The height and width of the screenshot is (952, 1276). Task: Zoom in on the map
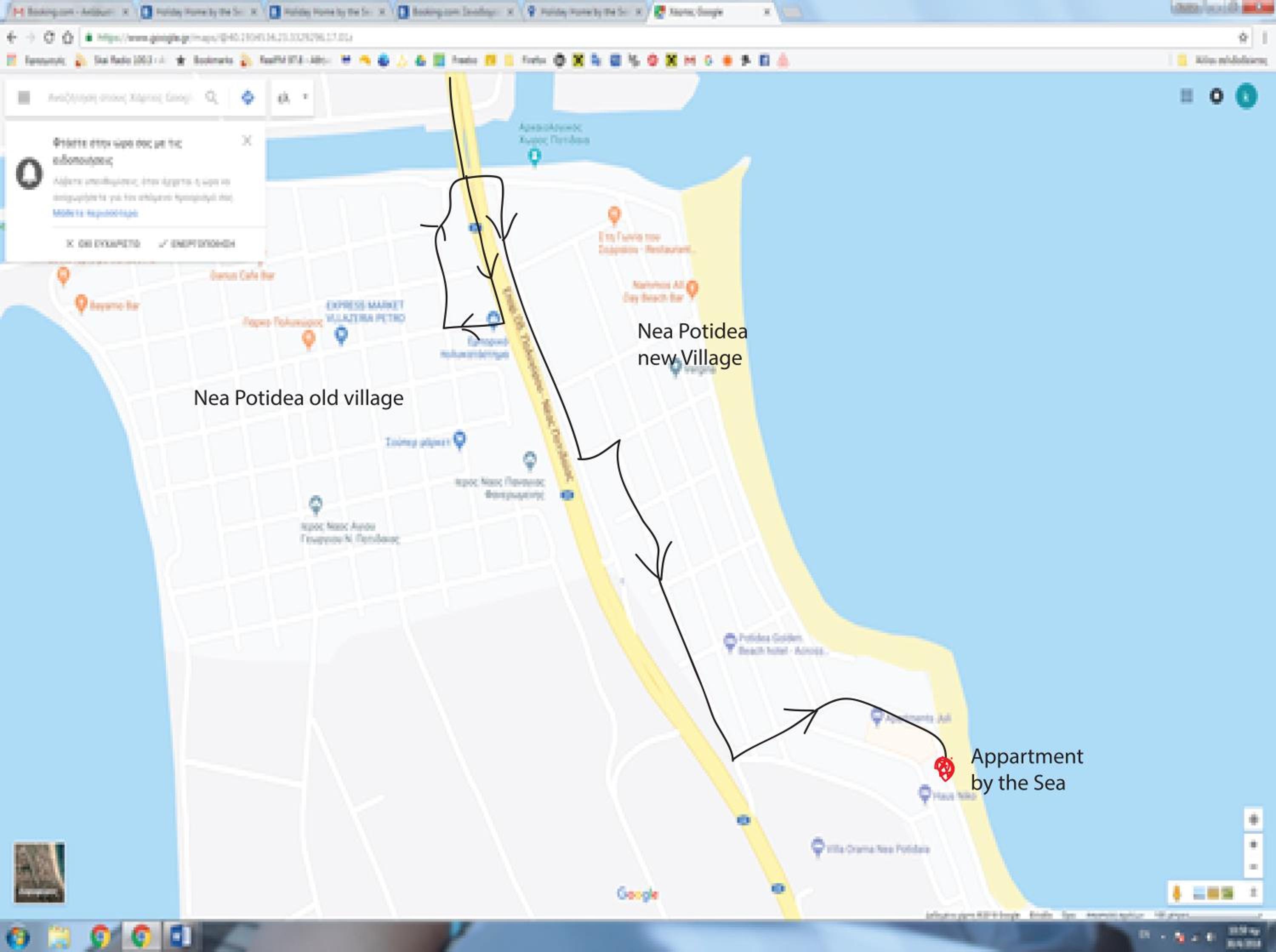pyautogui.click(x=1253, y=845)
